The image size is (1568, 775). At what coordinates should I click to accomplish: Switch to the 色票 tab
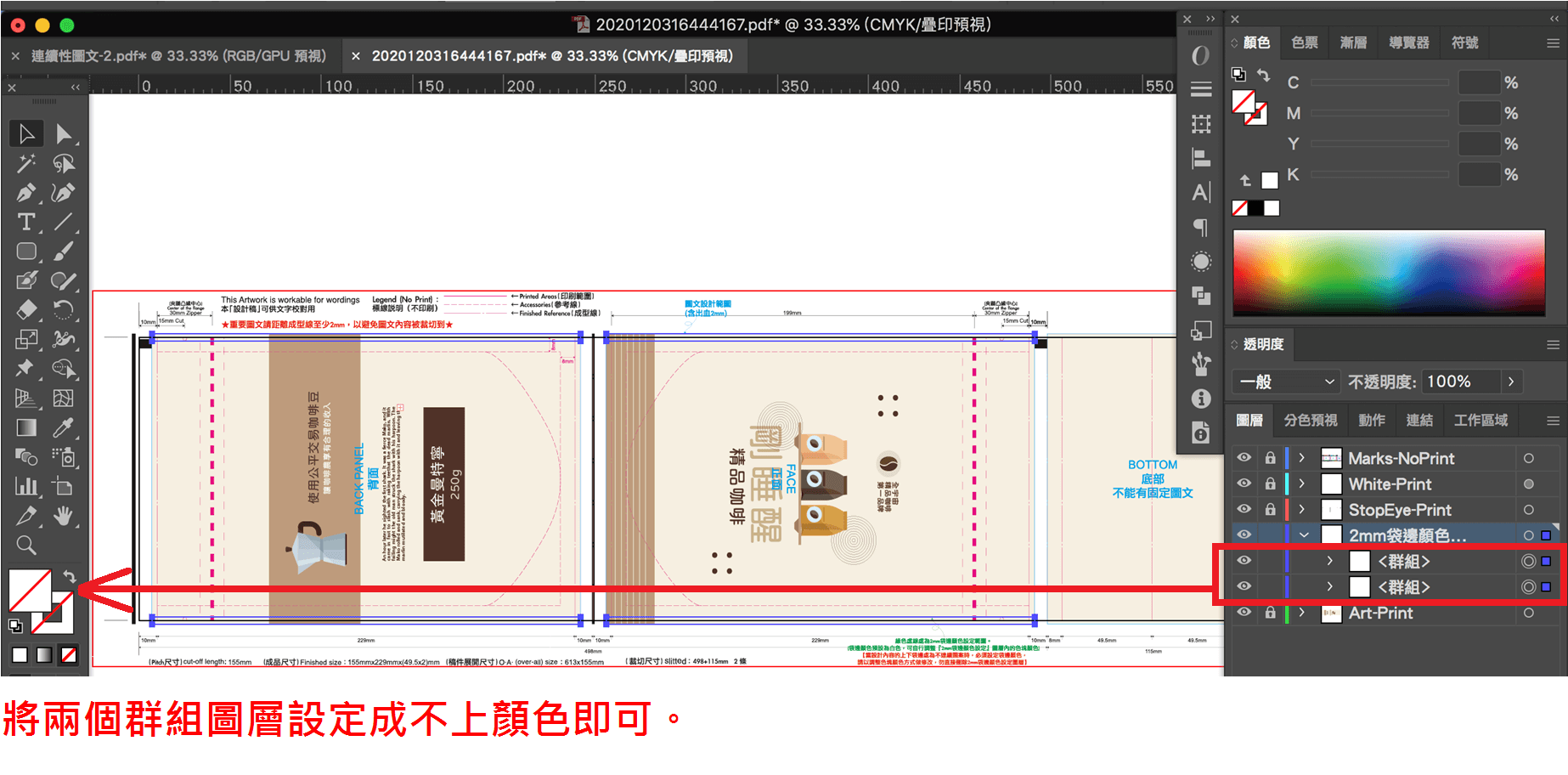[x=1304, y=42]
